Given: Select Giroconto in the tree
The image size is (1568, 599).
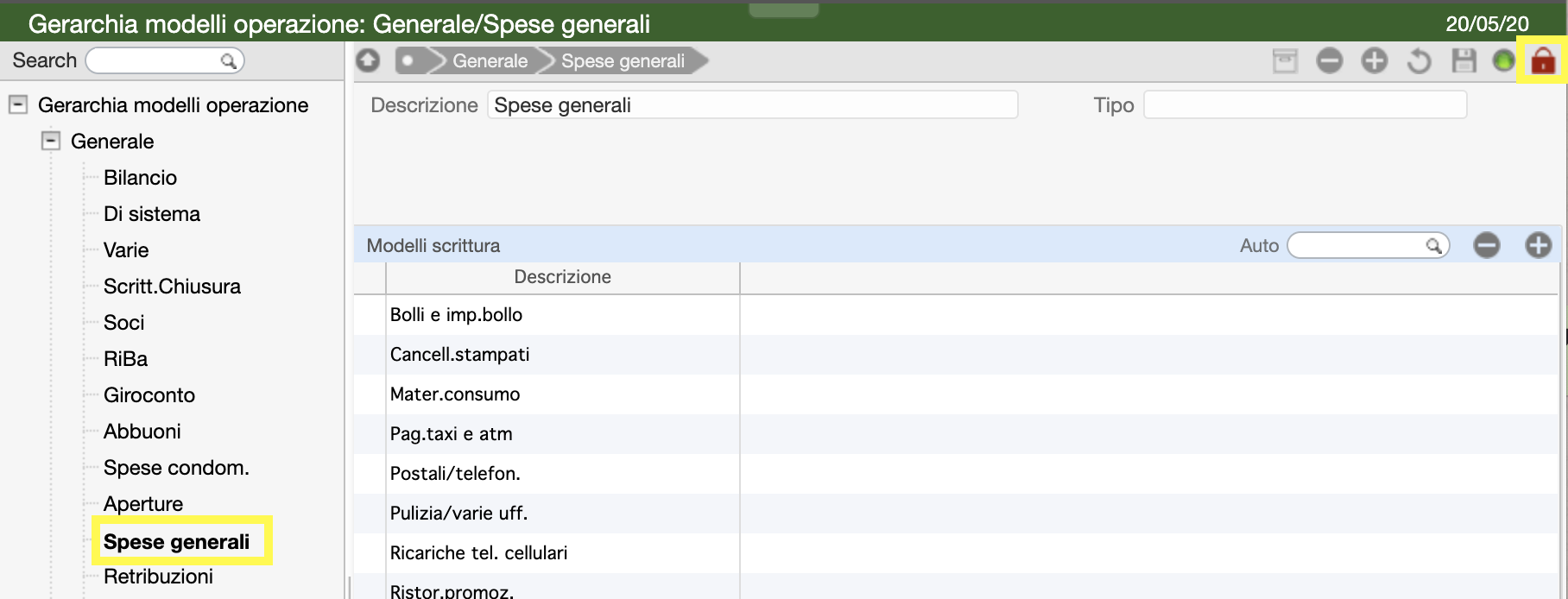Looking at the screenshot, I should (149, 394).
